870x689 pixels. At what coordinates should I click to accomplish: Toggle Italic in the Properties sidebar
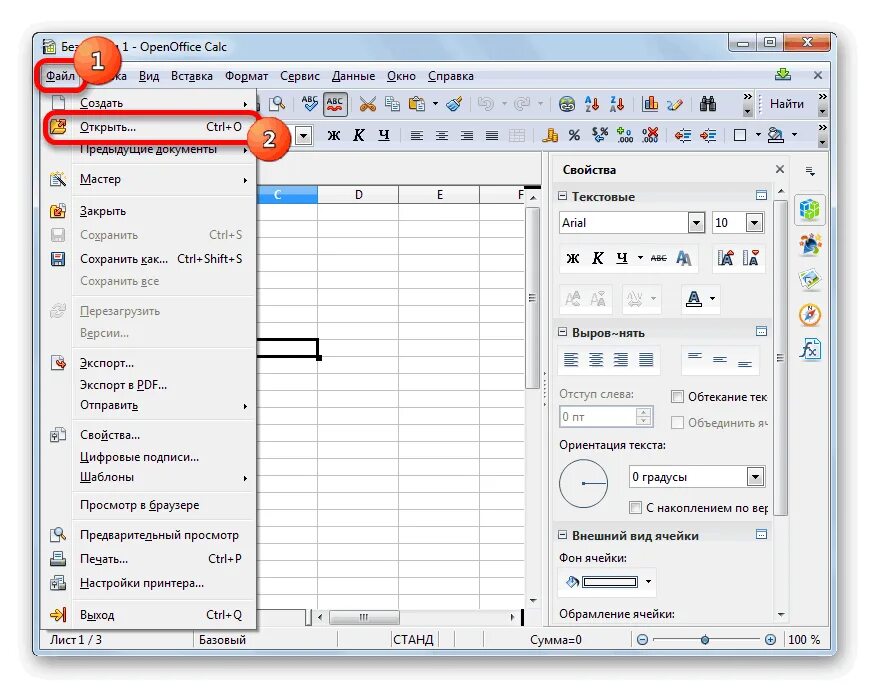point(597,258)
